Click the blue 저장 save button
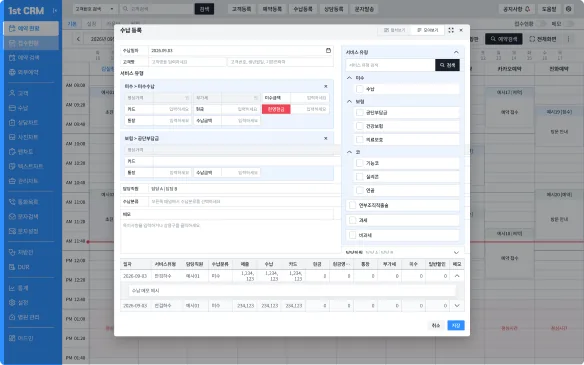This screenshot has height=365, width=584. click(x=456, y=326)
